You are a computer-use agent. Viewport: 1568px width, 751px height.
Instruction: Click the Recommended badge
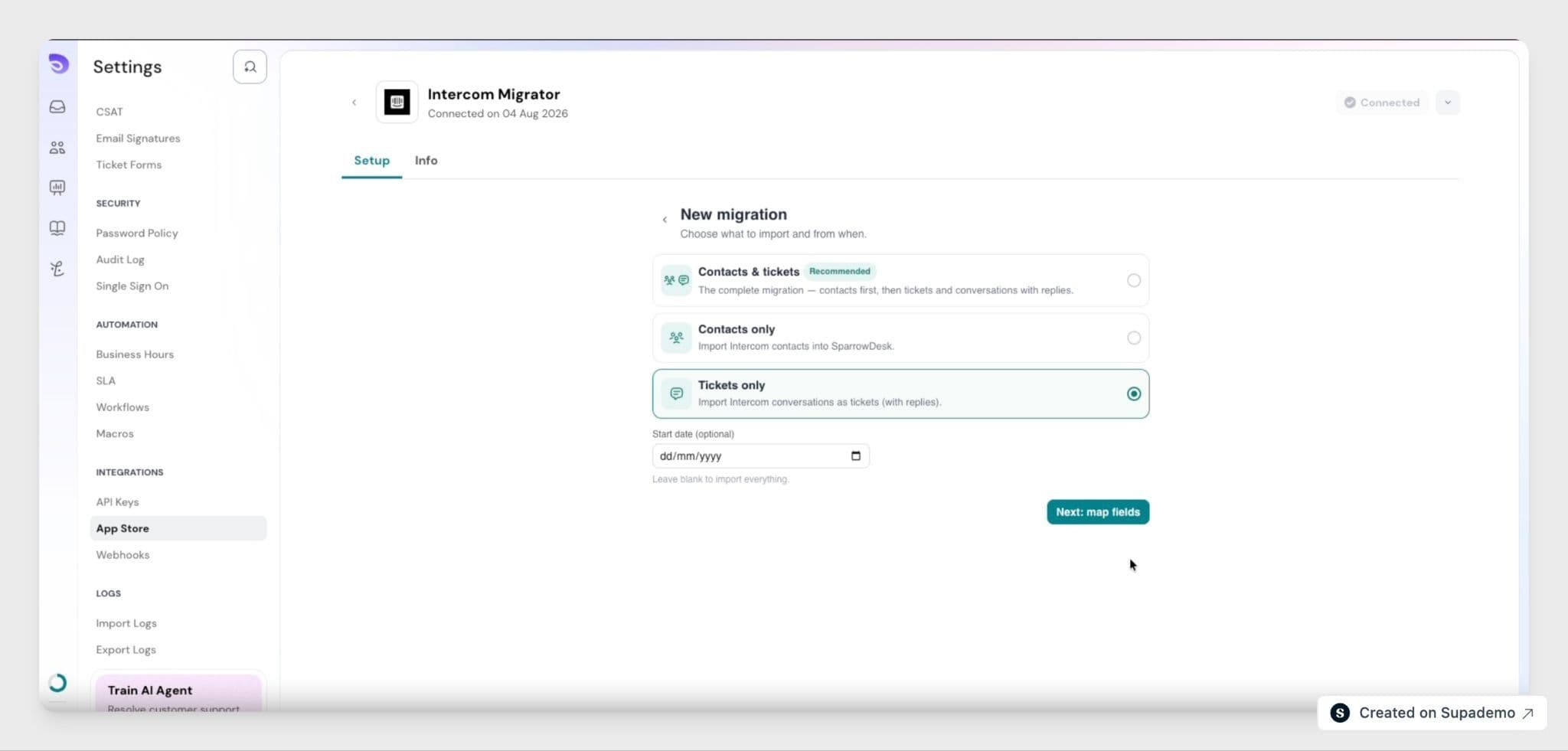coord(840,271)
